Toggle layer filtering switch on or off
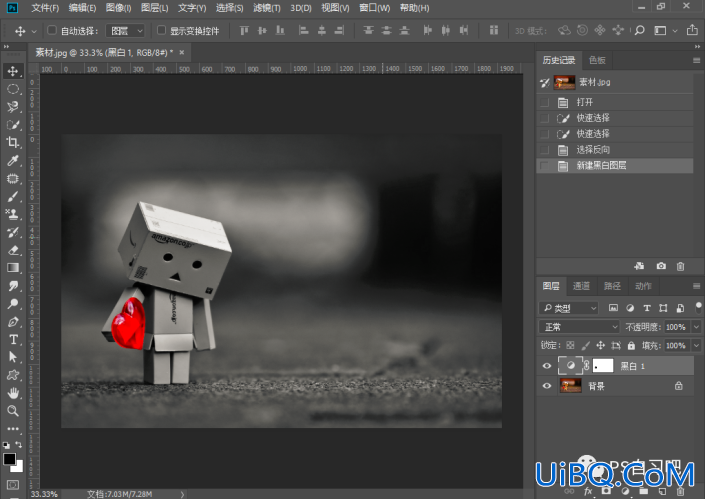705x499 pixels. coord(698,307)
